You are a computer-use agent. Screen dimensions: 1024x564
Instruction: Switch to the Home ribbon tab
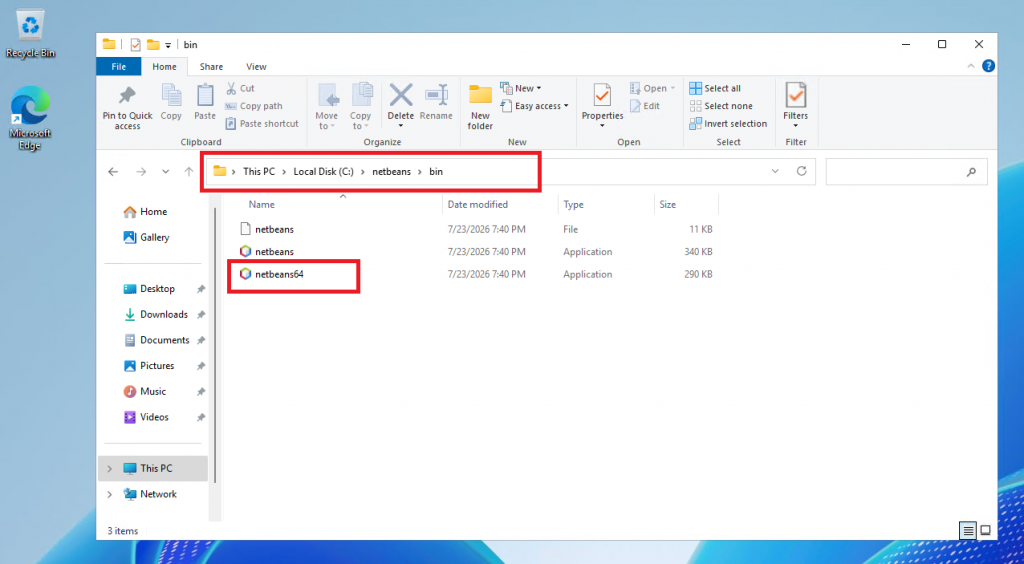pos(165,67)
